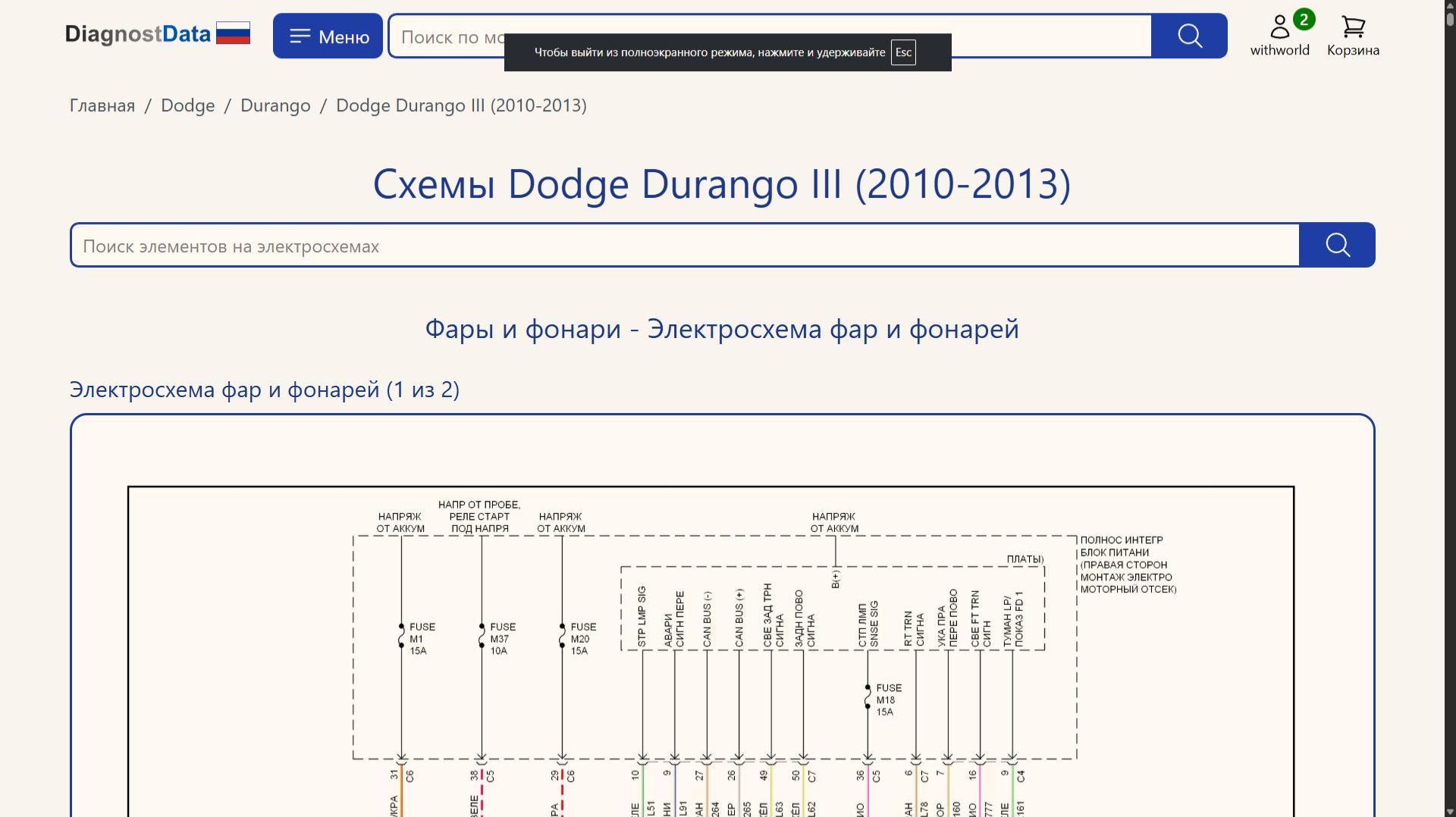Click the hamburger lines icon inside Меню button
The image size is (1456, 817).
tap(300, 35)
